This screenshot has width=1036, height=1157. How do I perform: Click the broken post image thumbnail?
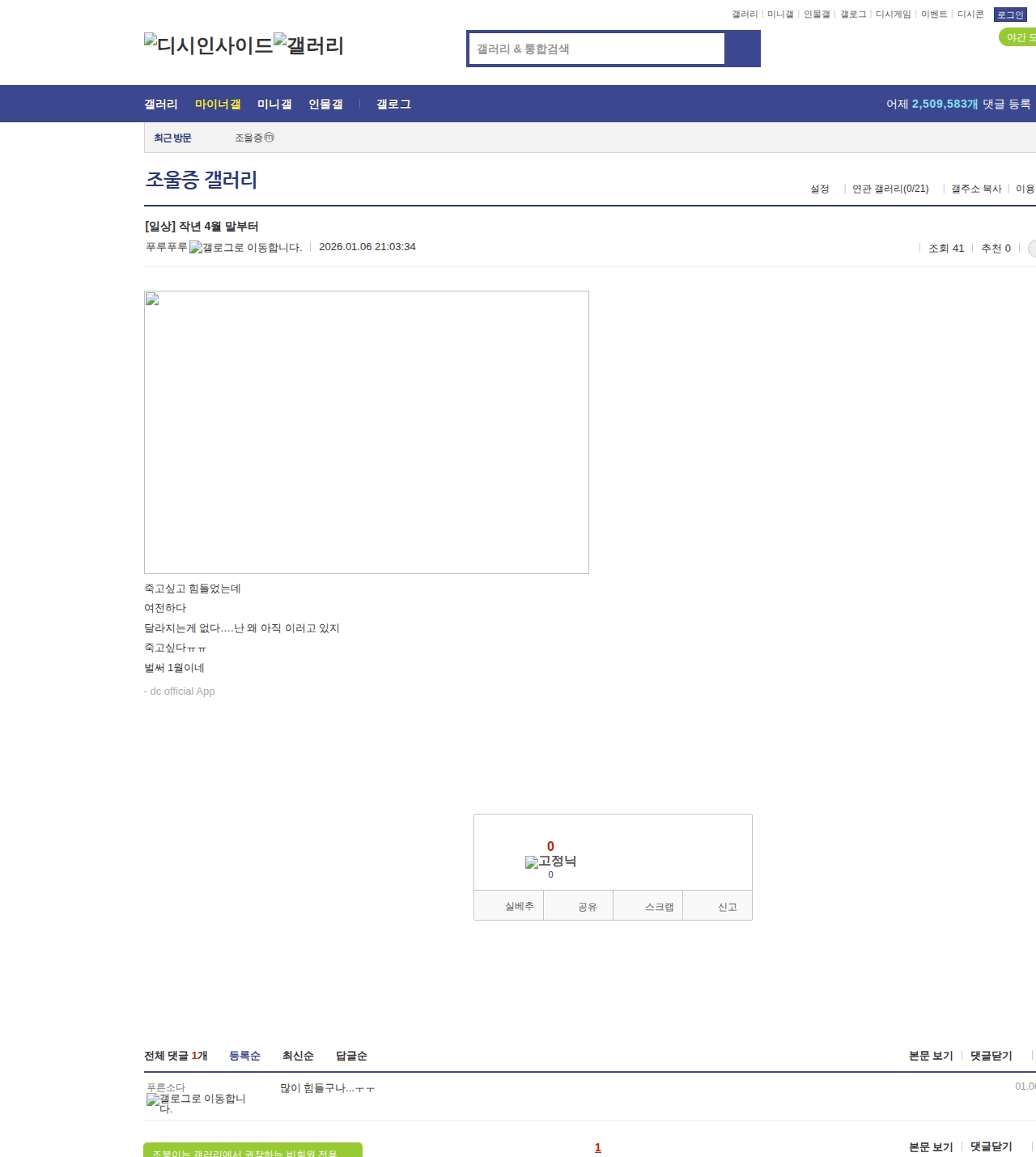tap(366, 432)
